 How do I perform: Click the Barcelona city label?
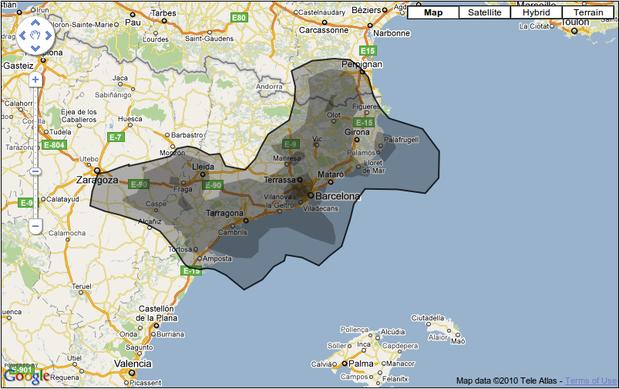tap(338, 196)
